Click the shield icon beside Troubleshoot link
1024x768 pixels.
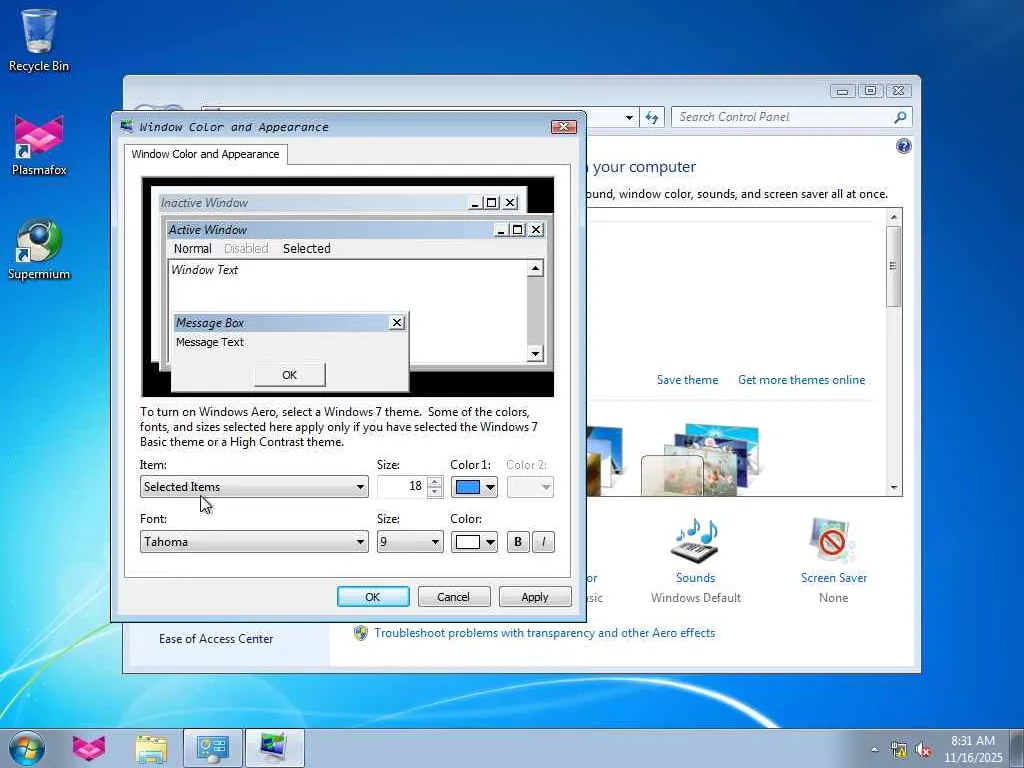(360, 632)
